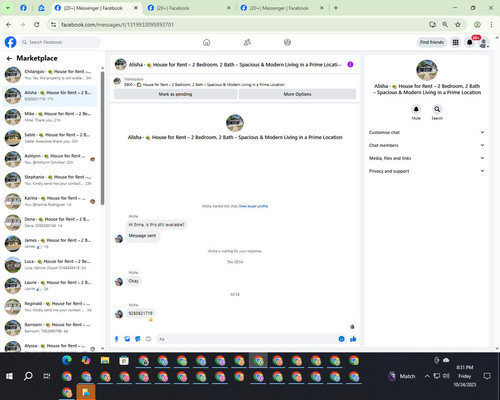Open the apps grid menu icon

455,42
